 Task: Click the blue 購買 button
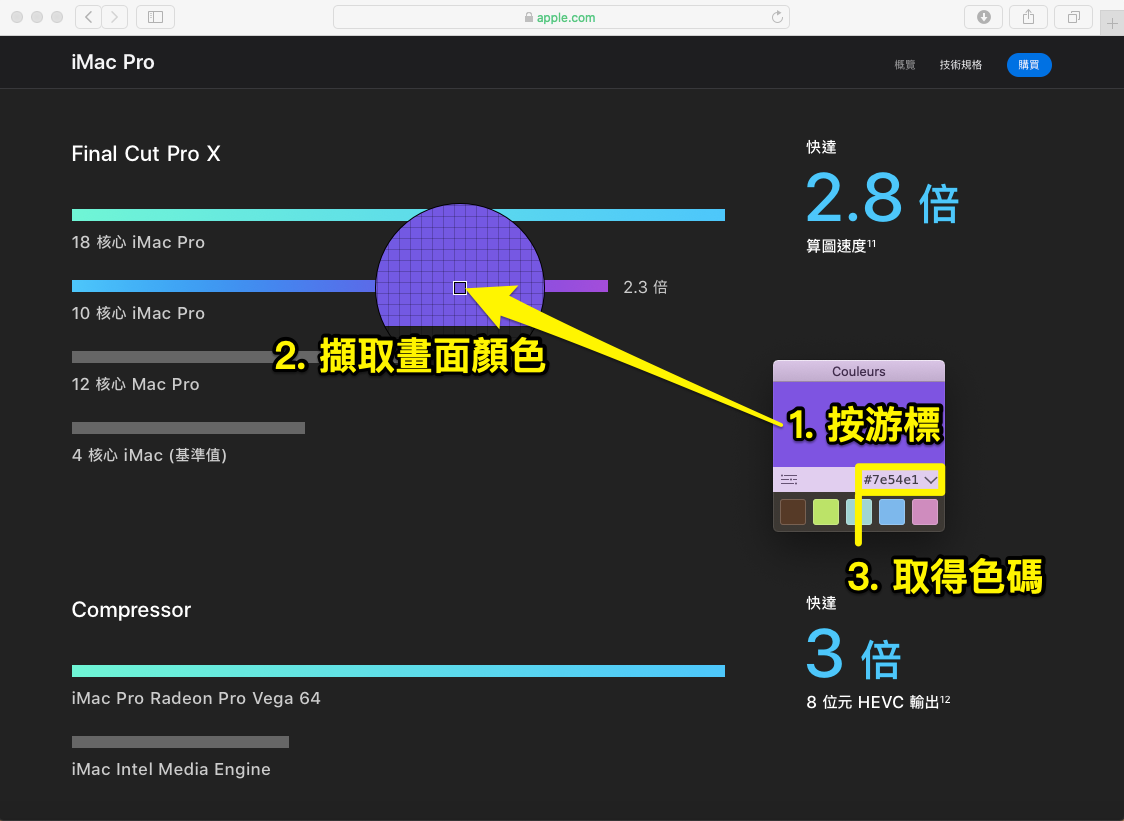click(x=1029, y=65)
